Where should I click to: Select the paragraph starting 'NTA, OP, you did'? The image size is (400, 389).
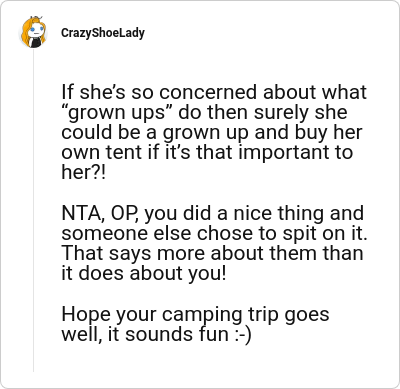[214, 243]
